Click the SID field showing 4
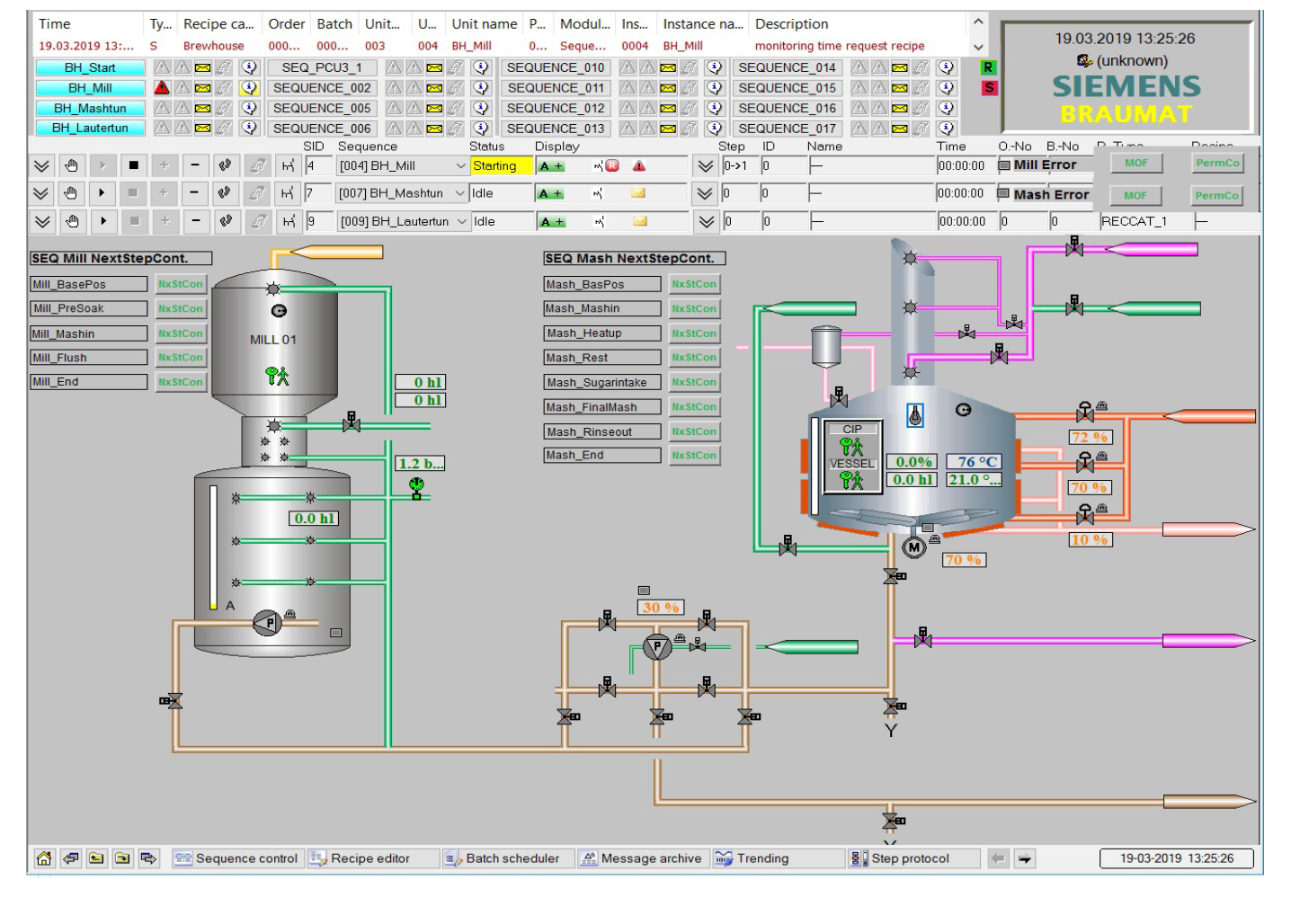Viewport: 1291px width, 924px height. pos(318,166)
